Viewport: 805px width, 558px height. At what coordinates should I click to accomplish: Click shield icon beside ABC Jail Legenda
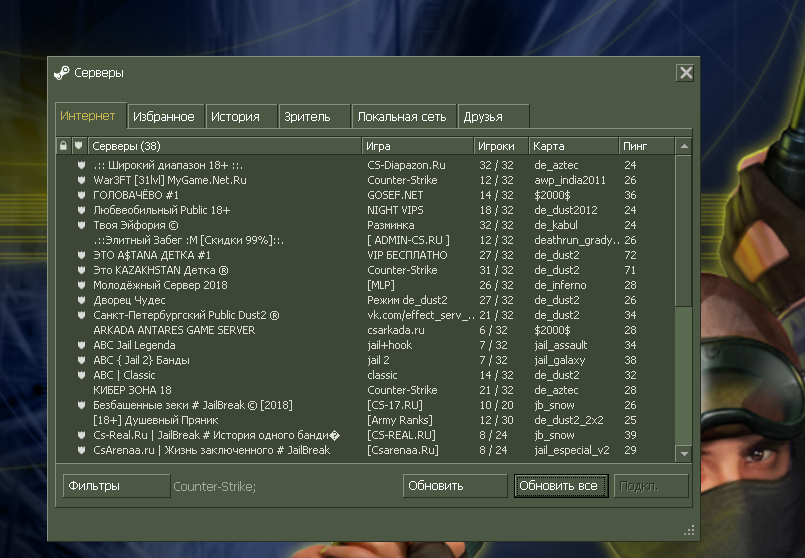[81, 345]
